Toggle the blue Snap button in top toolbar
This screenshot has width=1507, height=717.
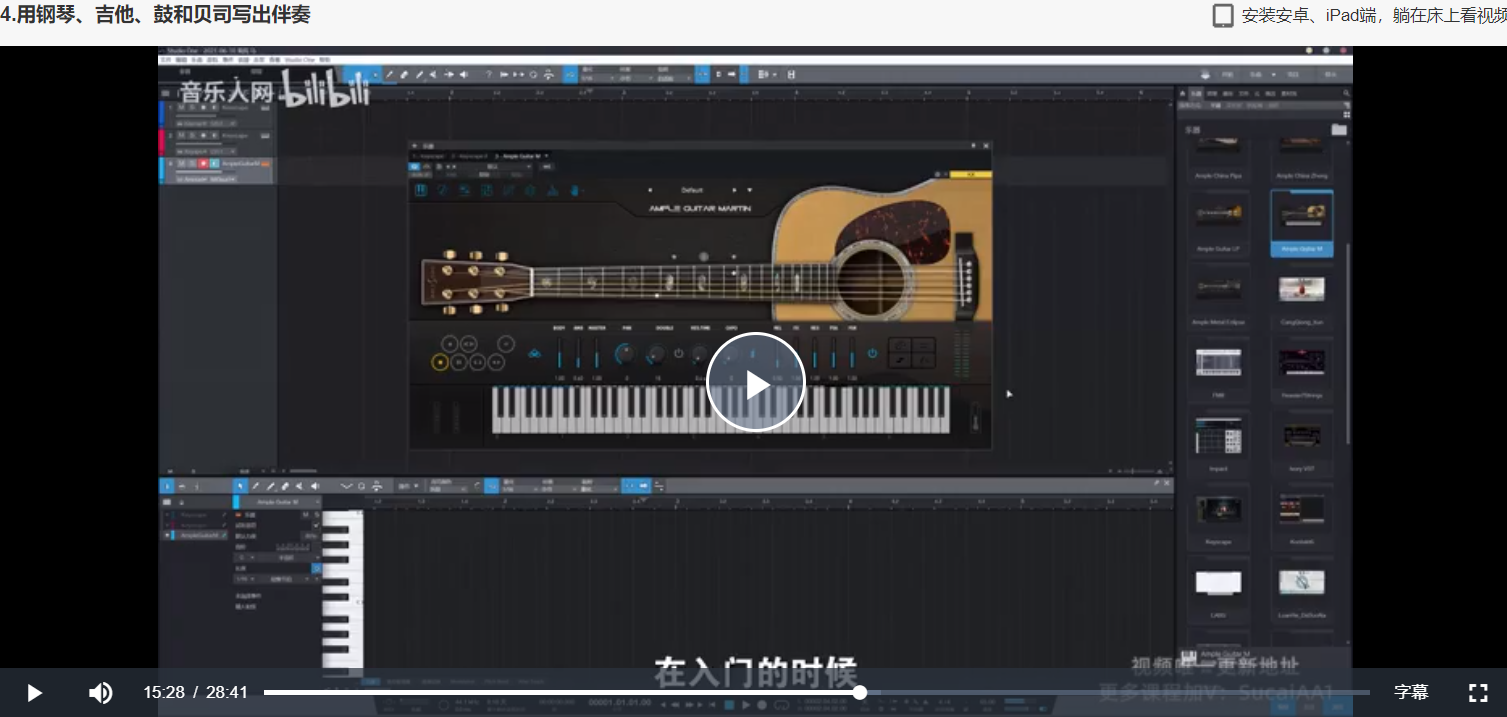click(570, 75)
